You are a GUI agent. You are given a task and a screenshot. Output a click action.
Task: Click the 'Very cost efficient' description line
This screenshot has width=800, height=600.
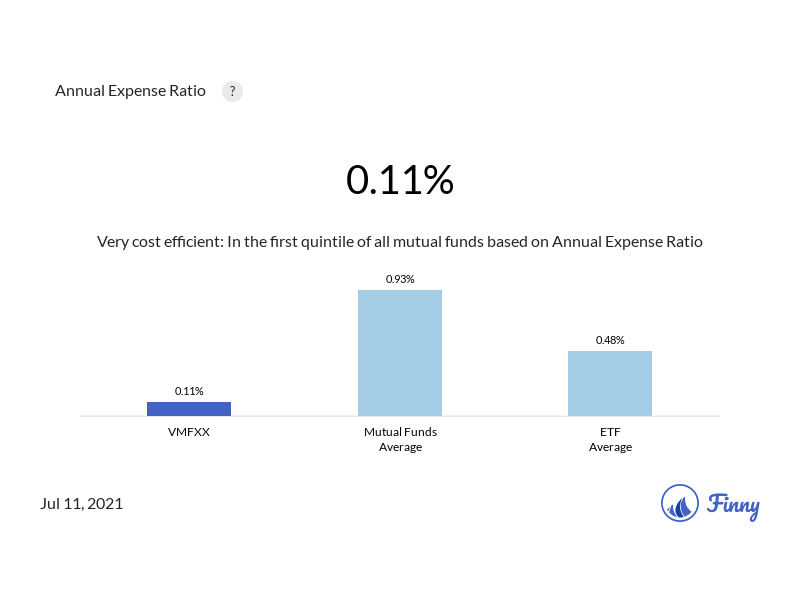(x=400, y=241)
